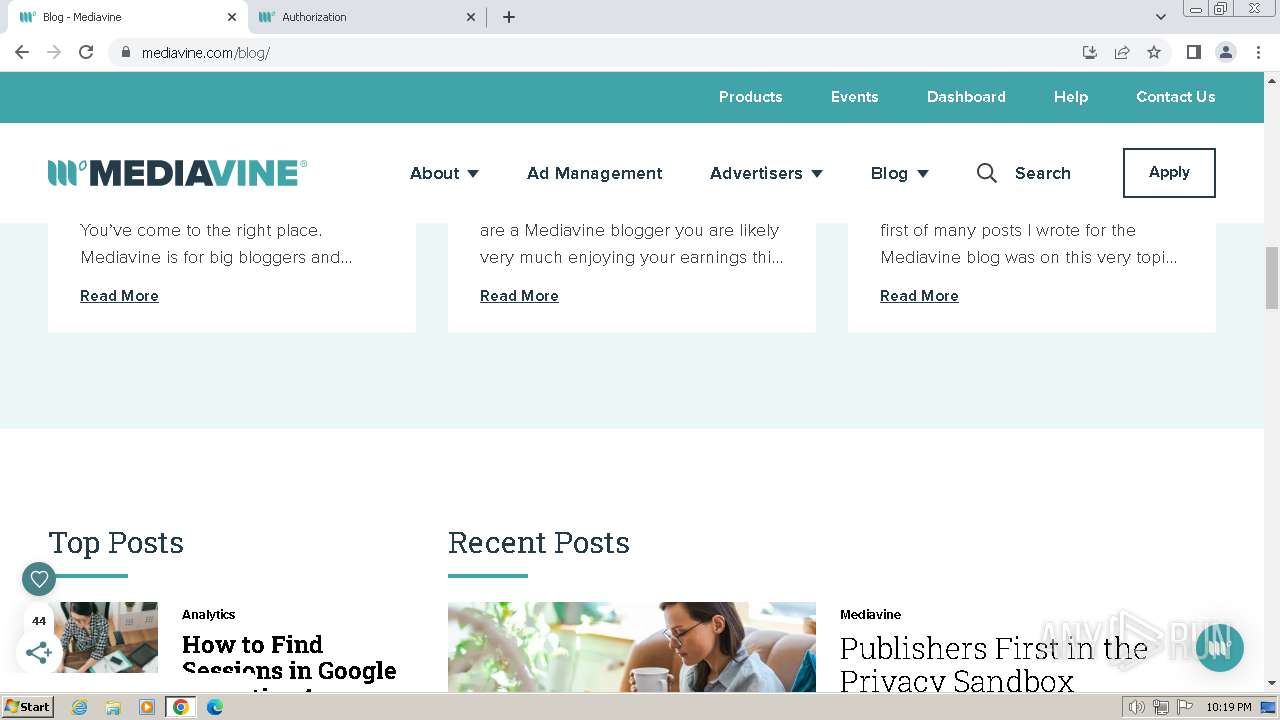Viewport: 1280px width, 720px height.
Task: Click the Recent Posts heading
Action: coord(538,542)
